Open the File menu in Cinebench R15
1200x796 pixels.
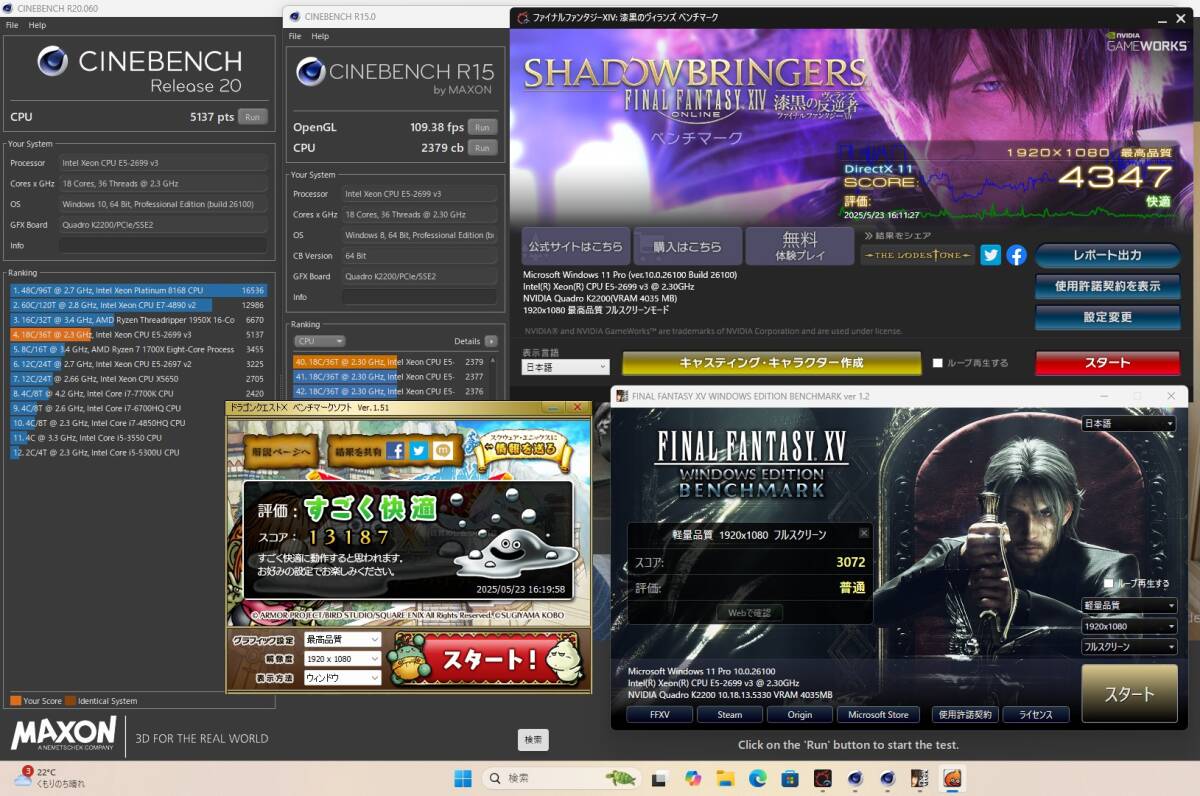click(295, 36)
